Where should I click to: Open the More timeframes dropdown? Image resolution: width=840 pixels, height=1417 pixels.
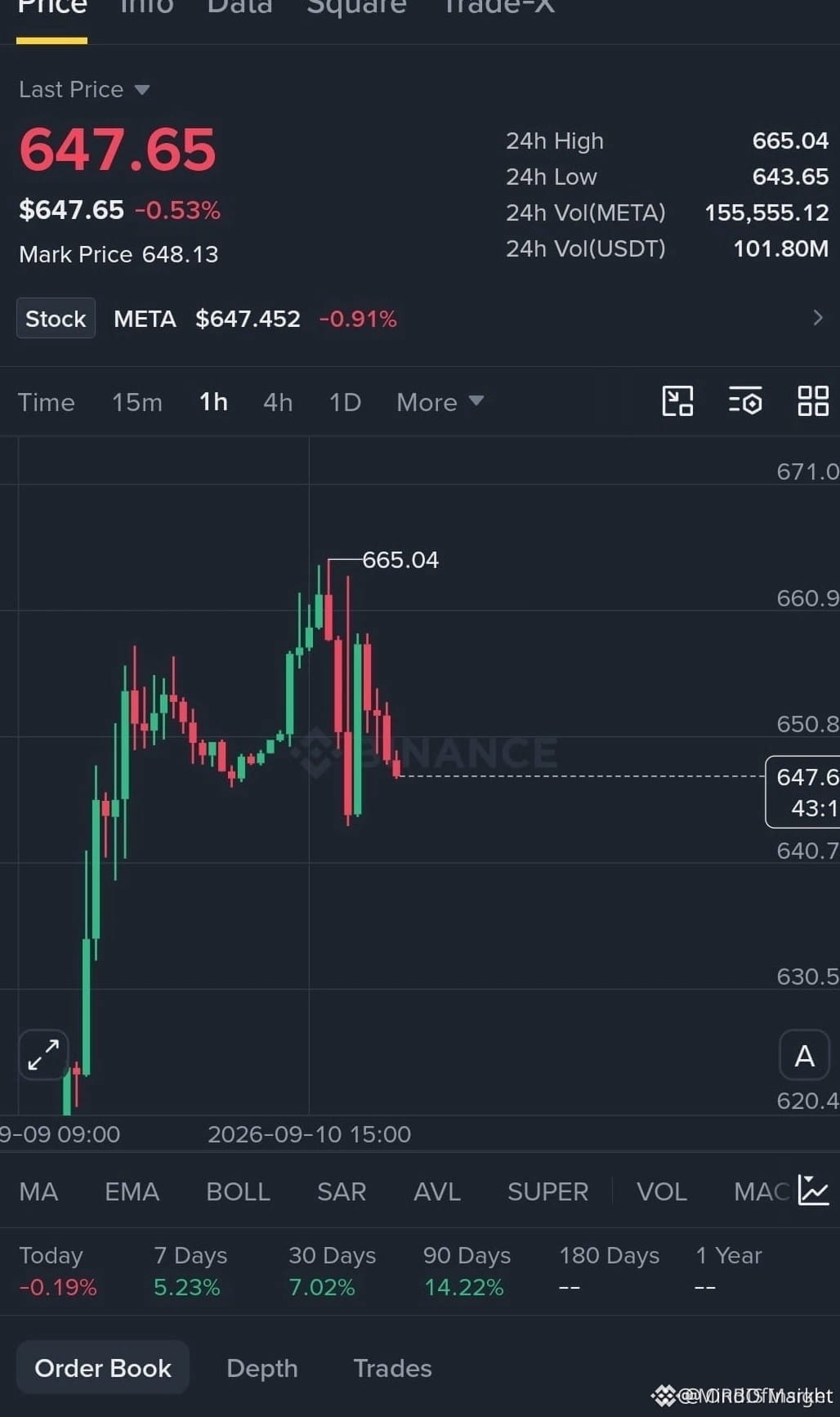coord(440,402)
